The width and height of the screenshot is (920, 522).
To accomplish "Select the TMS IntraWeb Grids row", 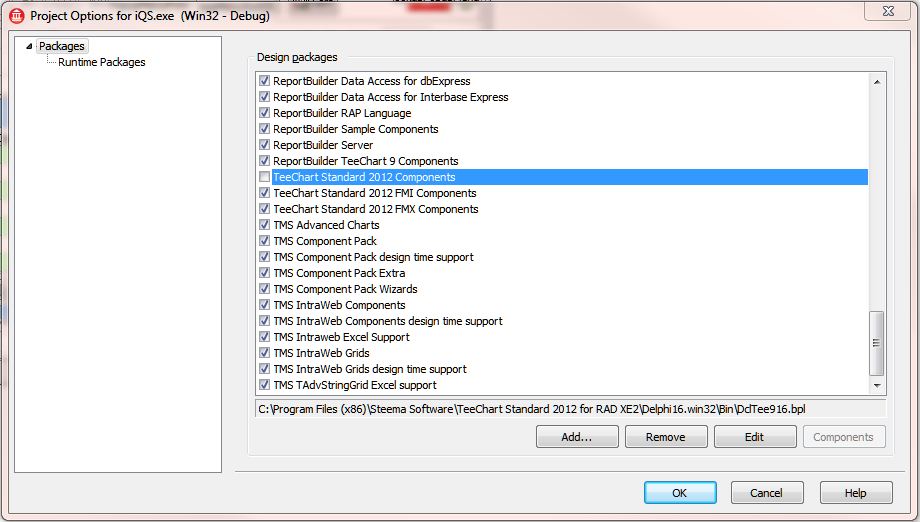I will (563, 353).
